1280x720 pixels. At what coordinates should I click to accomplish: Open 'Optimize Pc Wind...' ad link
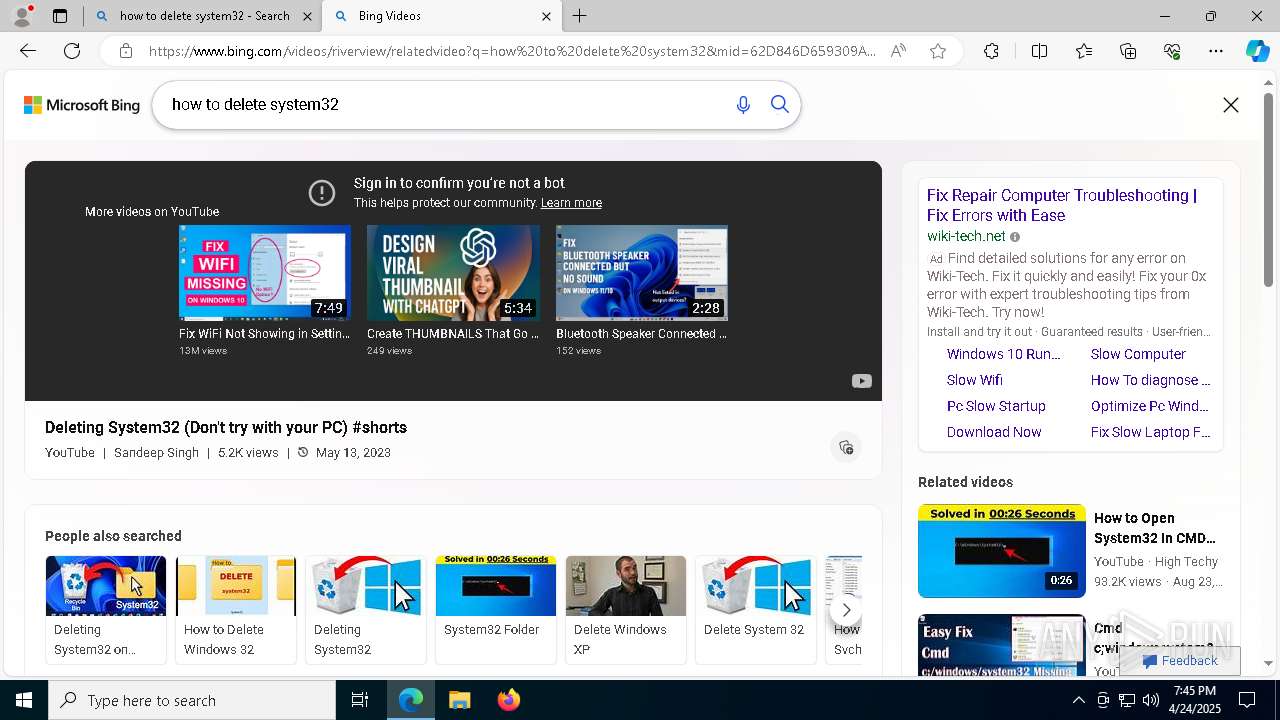click(1149, 406)
